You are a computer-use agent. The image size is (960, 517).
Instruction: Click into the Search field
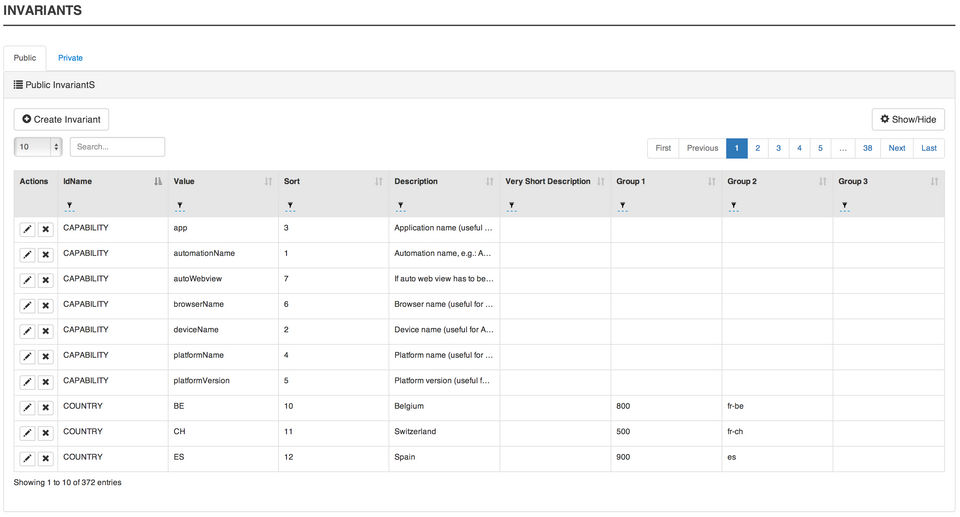coord(117,147)
